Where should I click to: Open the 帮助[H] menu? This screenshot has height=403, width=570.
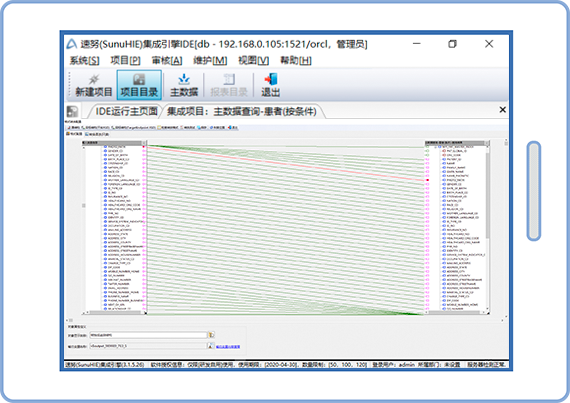296,60
